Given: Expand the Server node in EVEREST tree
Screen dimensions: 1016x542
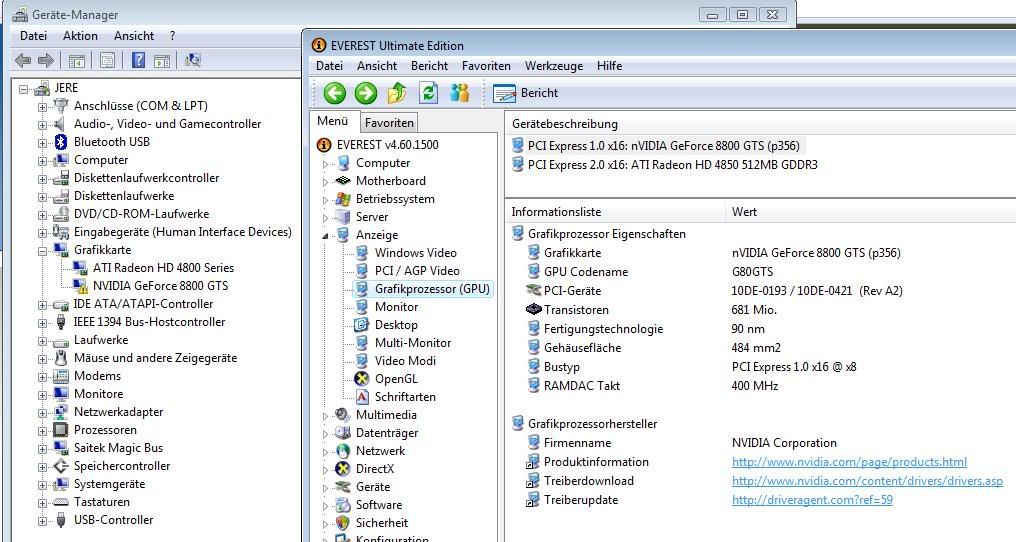Looking at the screenshot, I should (325, 218).
